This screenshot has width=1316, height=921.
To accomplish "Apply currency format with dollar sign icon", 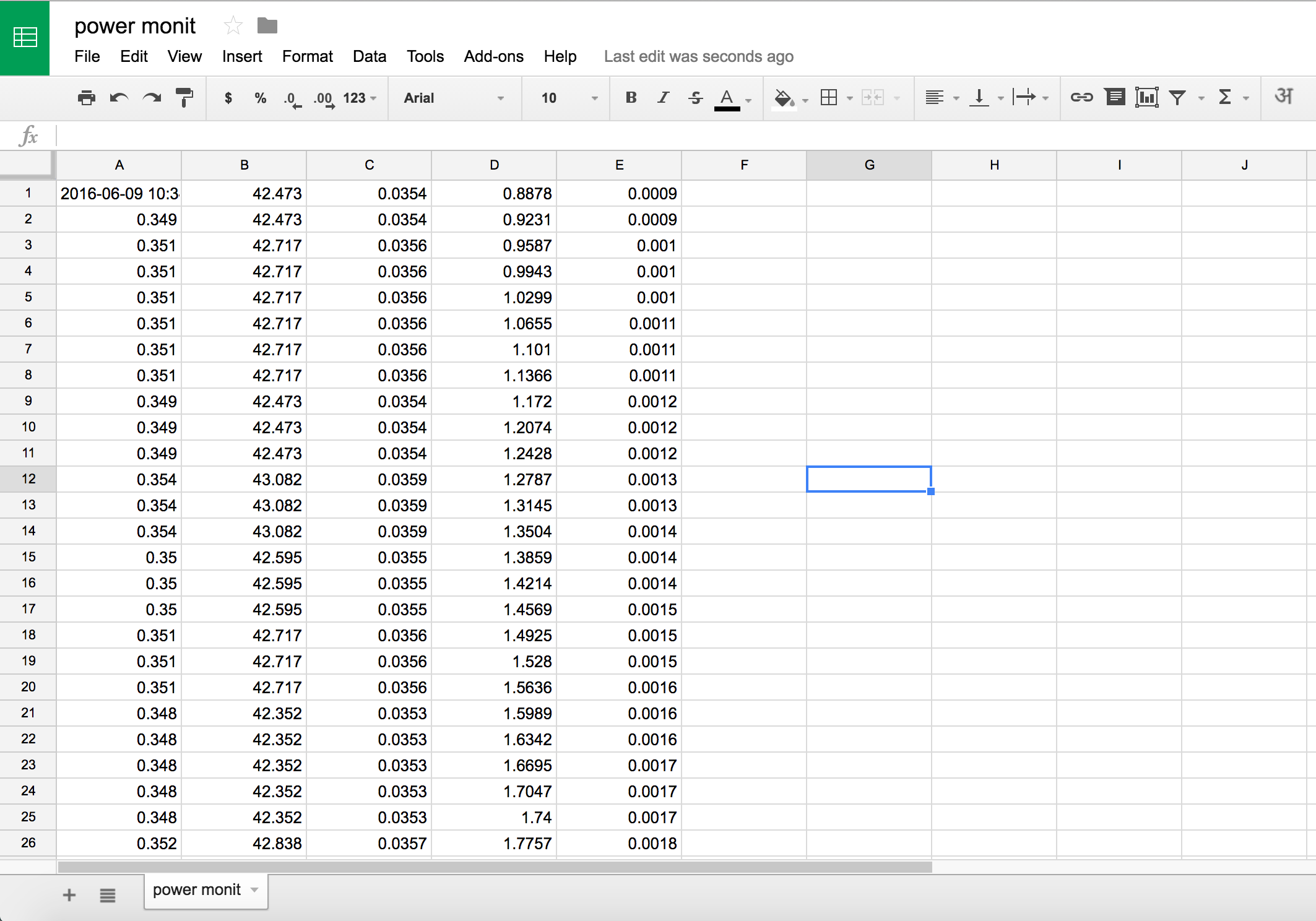I will tap(227, 98).
